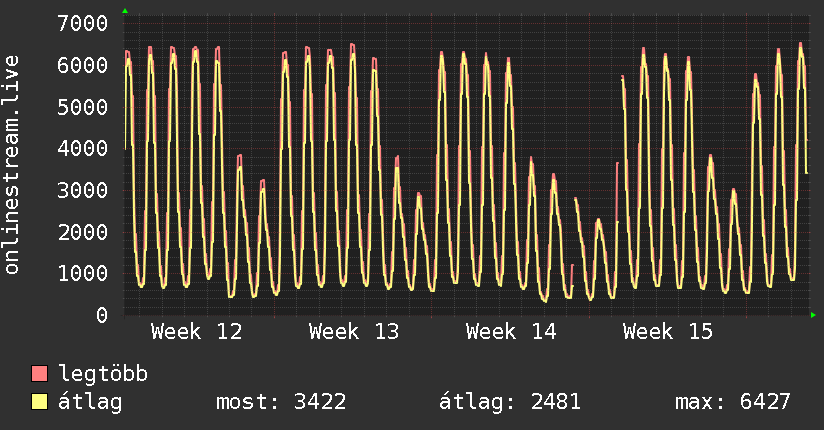Click the 'max: 6427' statistic
Image resolution: width=824 pixels, height=430 pixels.
pyautogui.click(x=733, y=402)
